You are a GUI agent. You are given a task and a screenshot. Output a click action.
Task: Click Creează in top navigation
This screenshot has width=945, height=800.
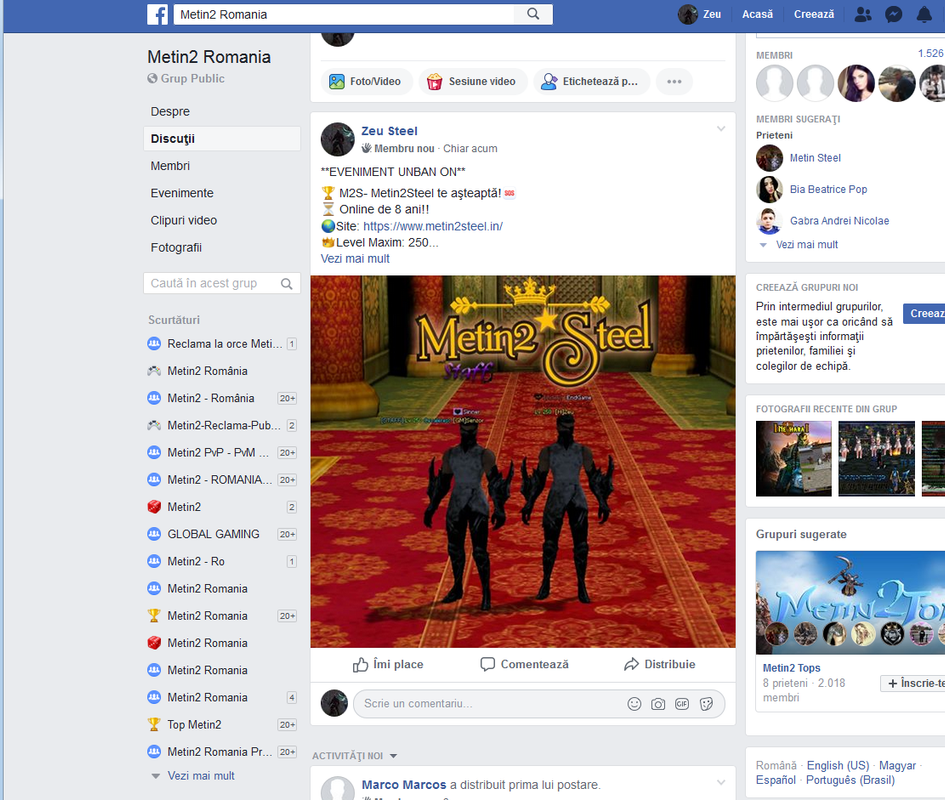click(814, 14)
